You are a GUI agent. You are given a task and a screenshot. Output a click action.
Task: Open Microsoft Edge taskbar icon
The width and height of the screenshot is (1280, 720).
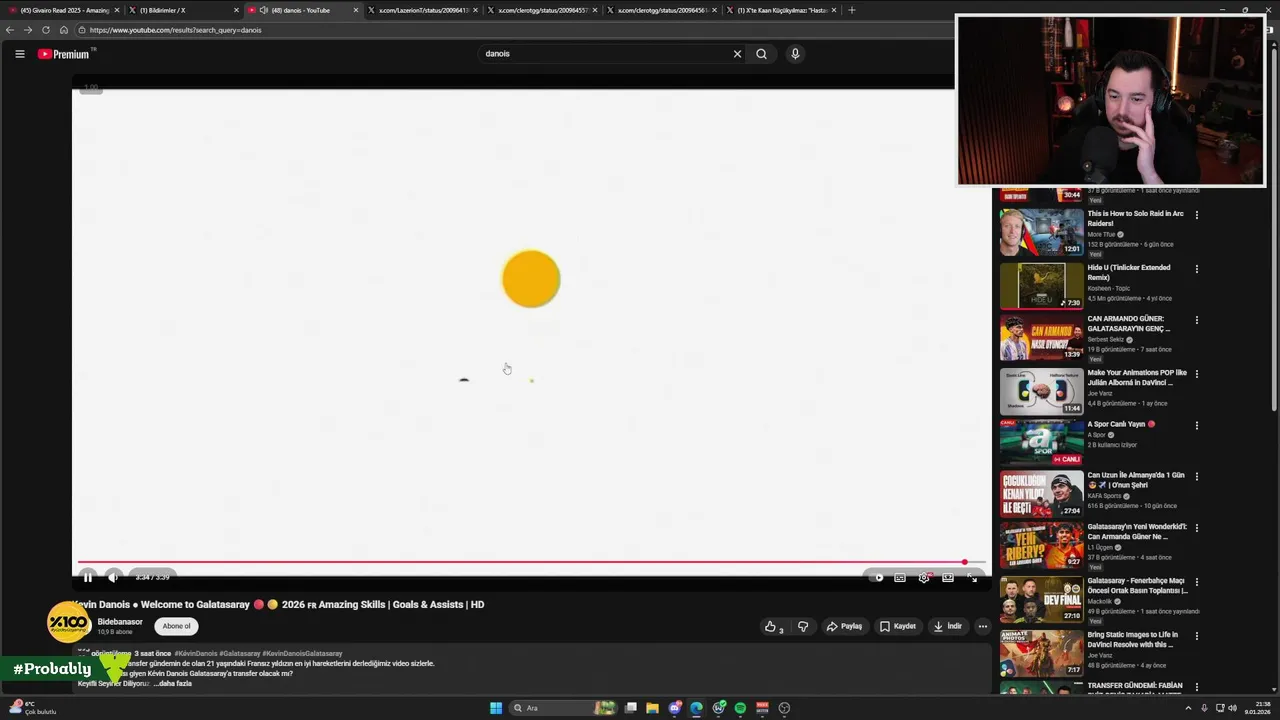(696, 708)
